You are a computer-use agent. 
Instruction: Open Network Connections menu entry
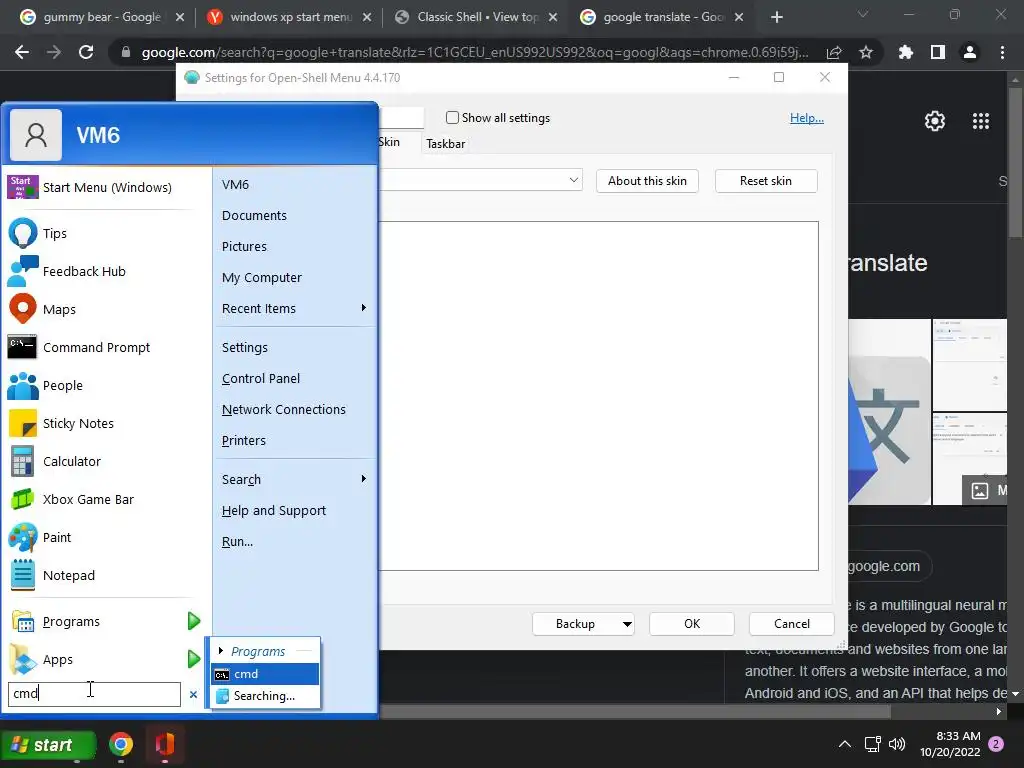click(x=283, y=409)
